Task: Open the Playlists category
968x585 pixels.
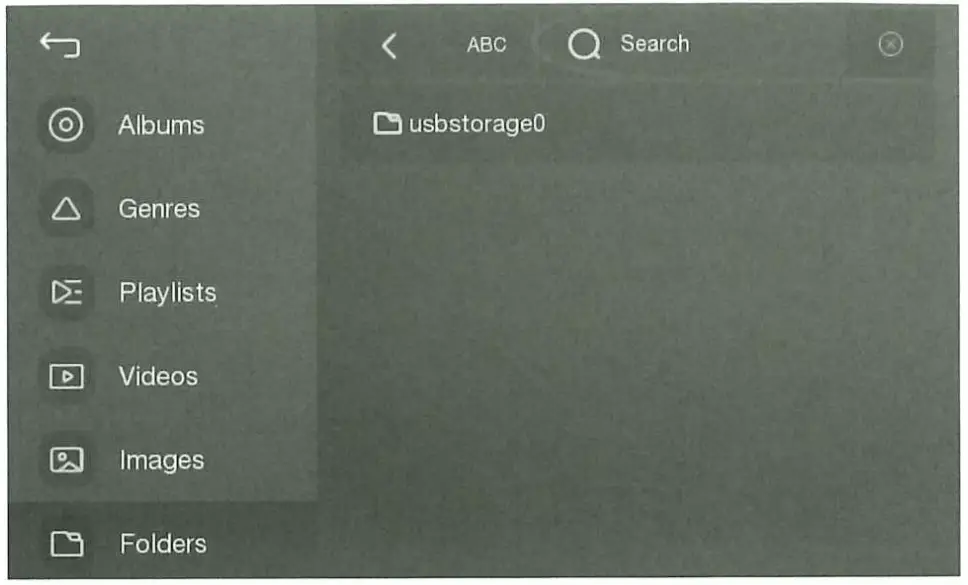Action: pyautogui.click(x=168, y=292)
